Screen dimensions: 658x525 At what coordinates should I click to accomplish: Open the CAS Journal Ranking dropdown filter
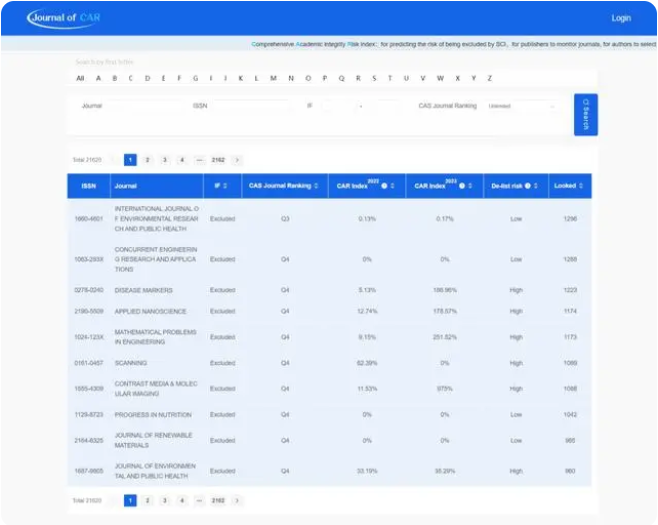521,105
